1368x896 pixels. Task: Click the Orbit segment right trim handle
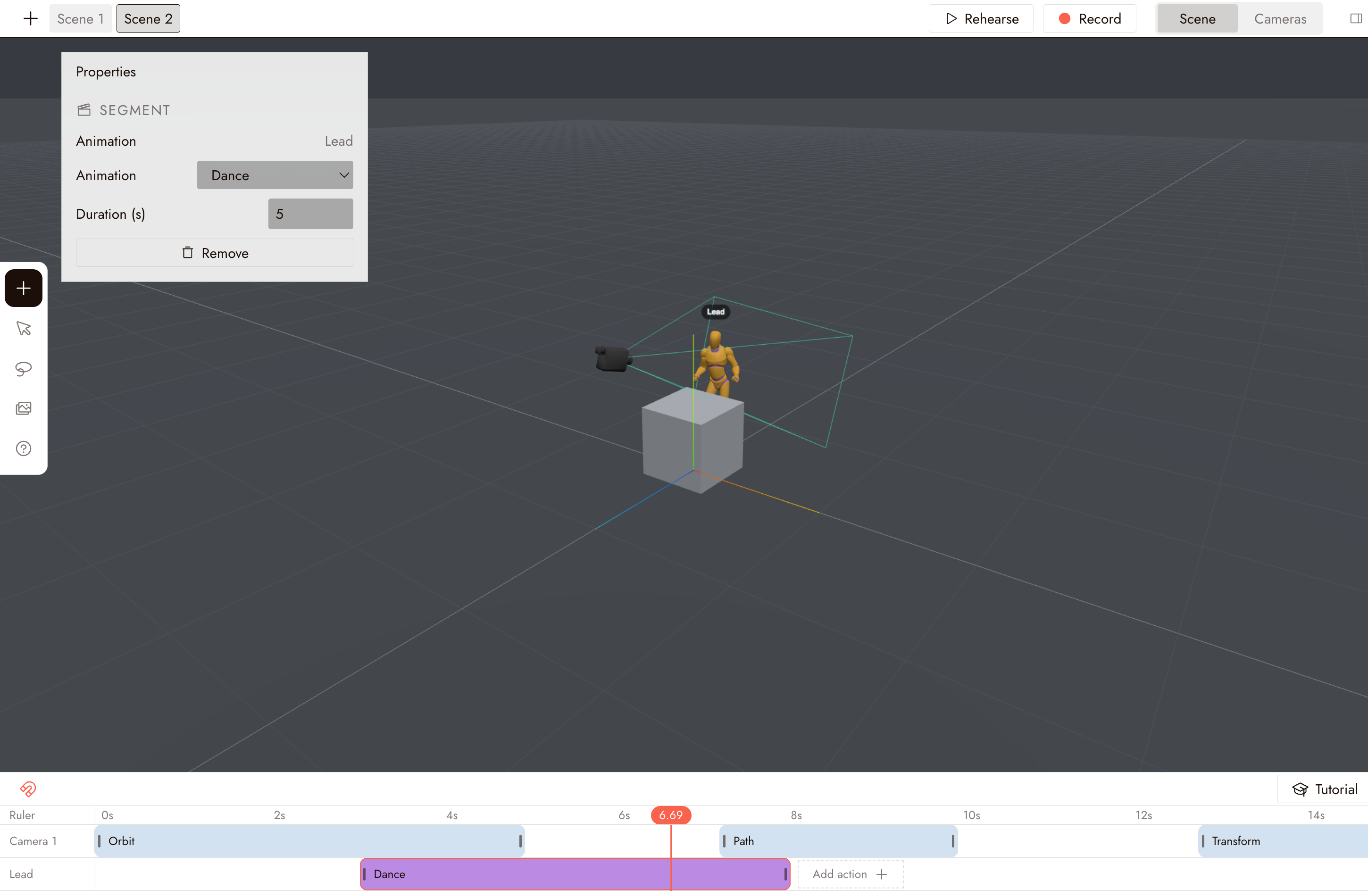pos(520,841)
